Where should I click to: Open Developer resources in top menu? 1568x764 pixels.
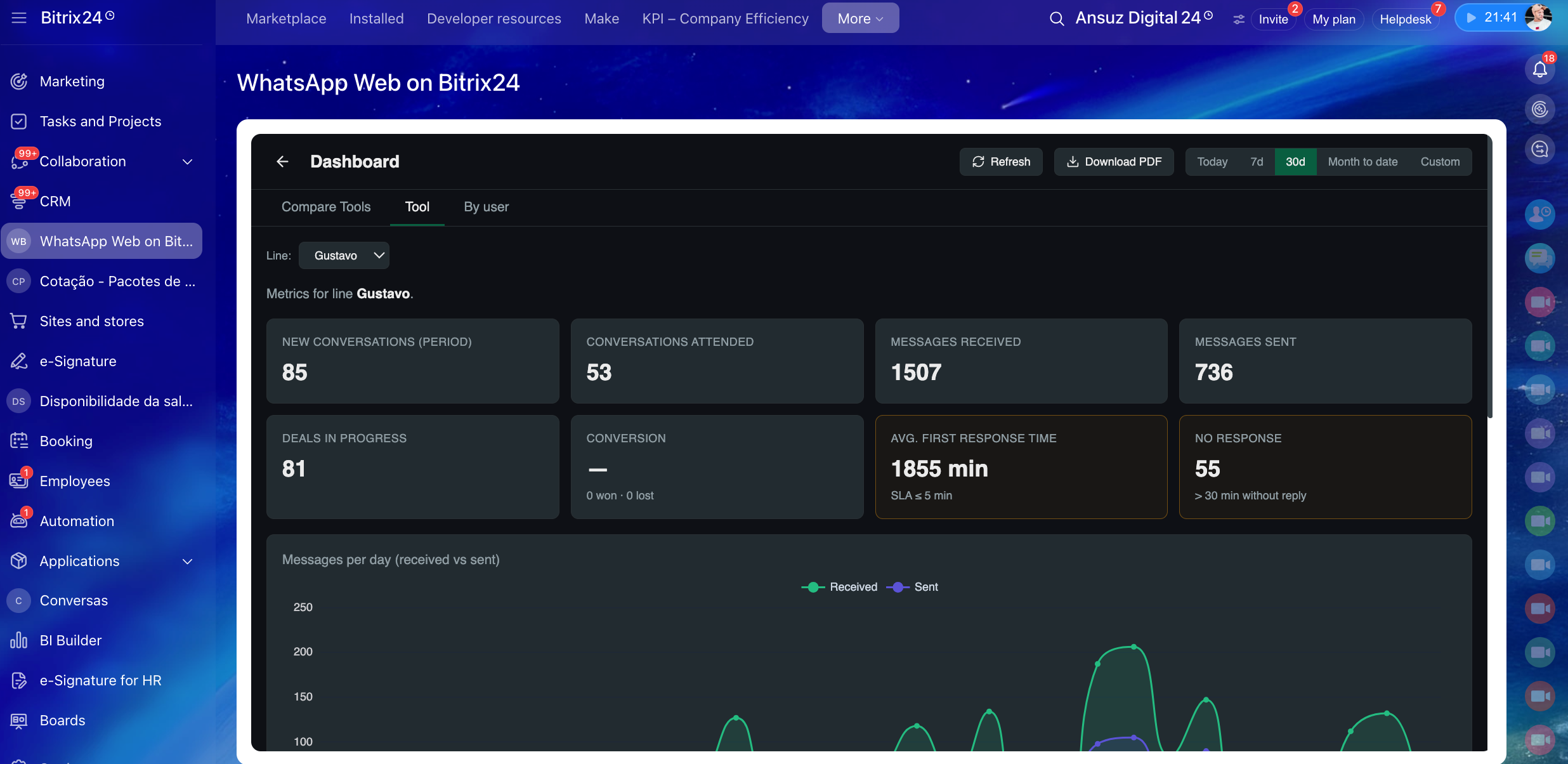[x=494, y=18]
